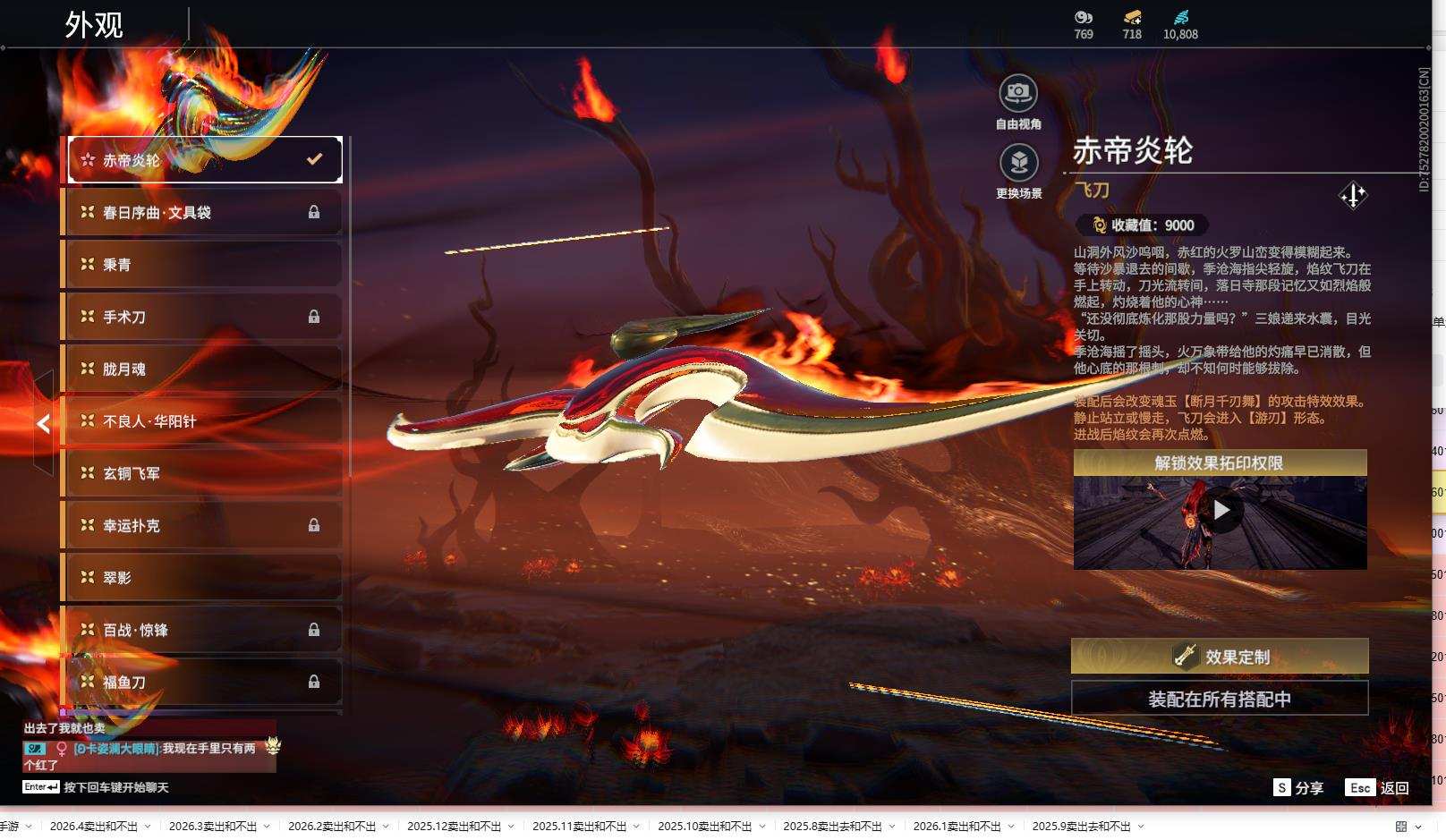Click the lock icon on 手术刀

[x=315, y=317]
